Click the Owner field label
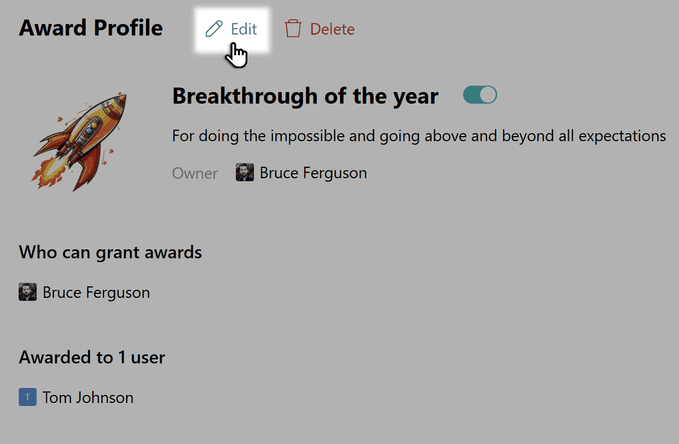The image size is (679, 444). click(194, 173)
